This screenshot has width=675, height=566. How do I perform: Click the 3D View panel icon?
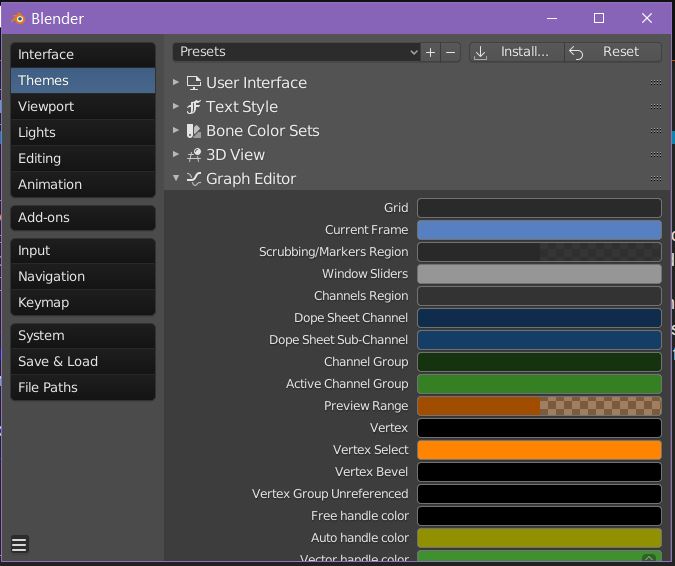pos(194,155)
